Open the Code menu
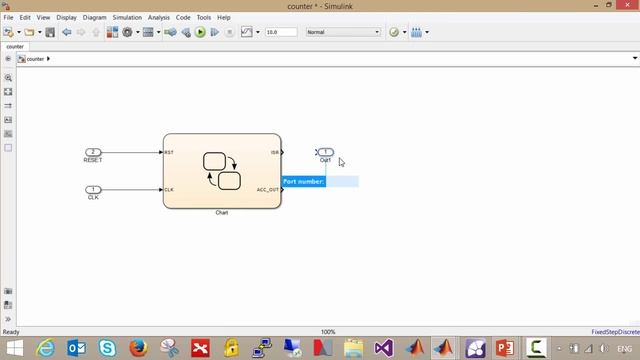This screenshot has width=640, height=360. click(183, 18)
